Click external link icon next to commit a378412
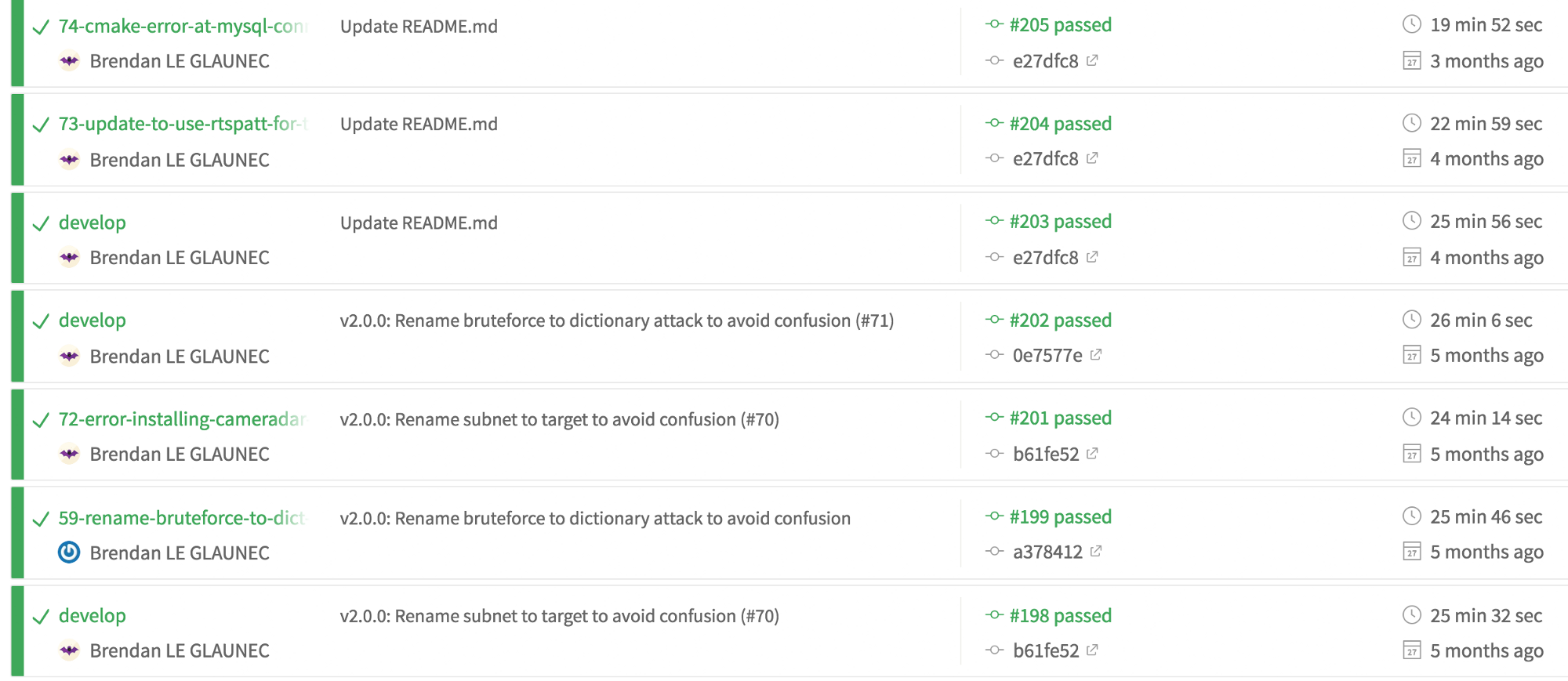The image size is (1568, 681). 1096,552
